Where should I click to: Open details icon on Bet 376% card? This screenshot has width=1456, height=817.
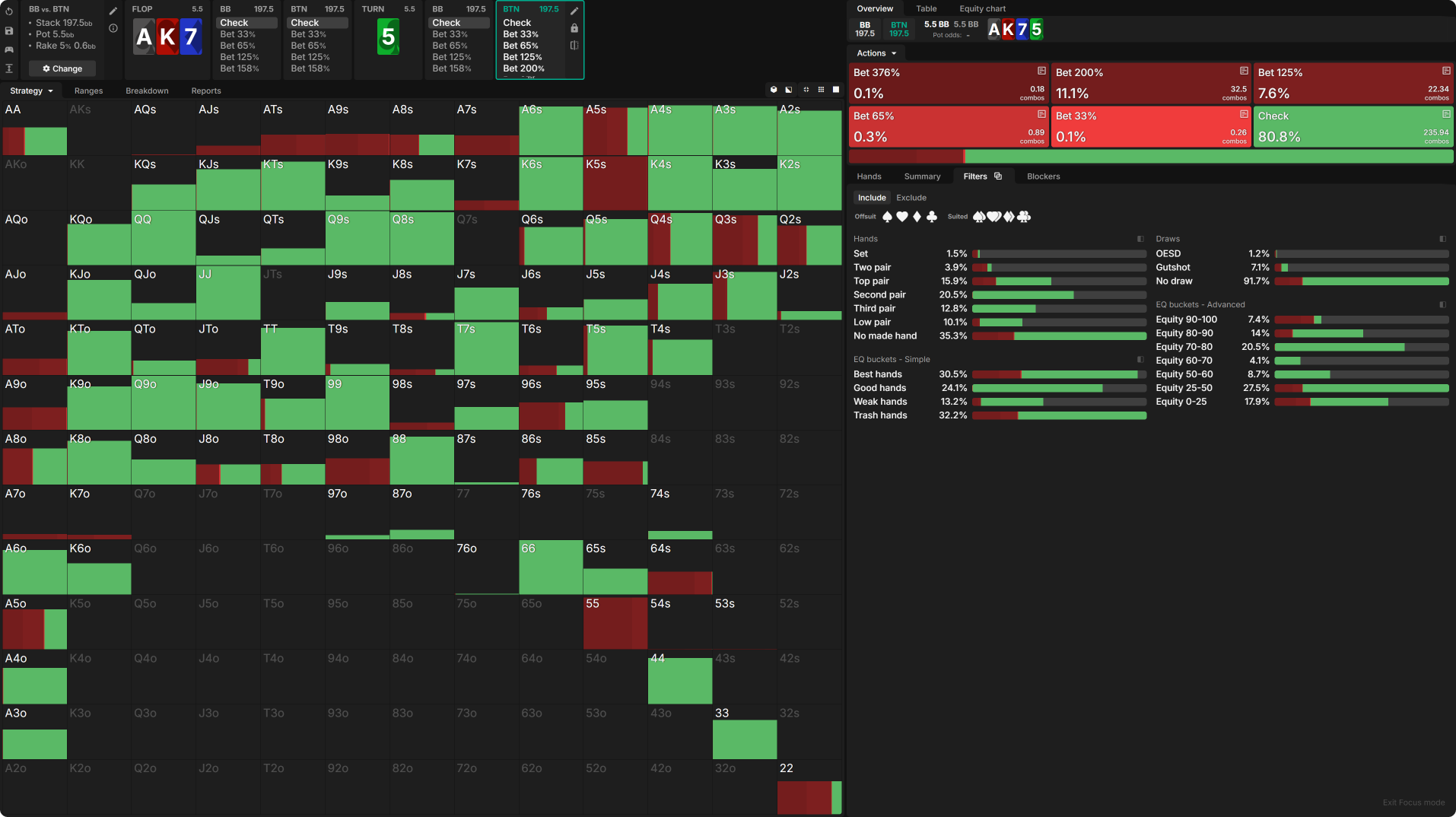click(x=1041, y=71)
